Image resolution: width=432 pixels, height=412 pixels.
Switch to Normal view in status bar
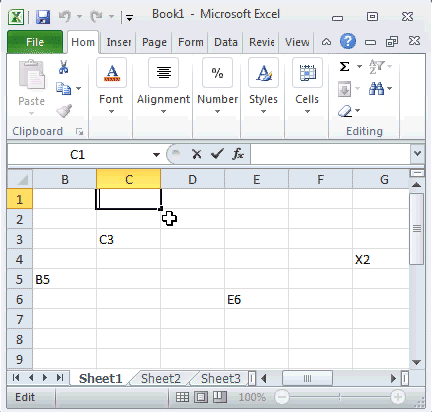click(x=182, y=397)
